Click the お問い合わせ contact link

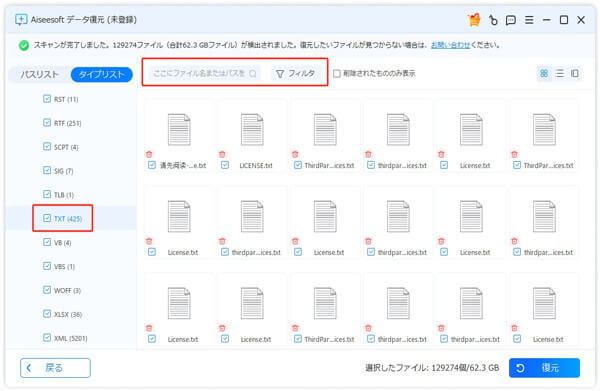coord(450,45)
